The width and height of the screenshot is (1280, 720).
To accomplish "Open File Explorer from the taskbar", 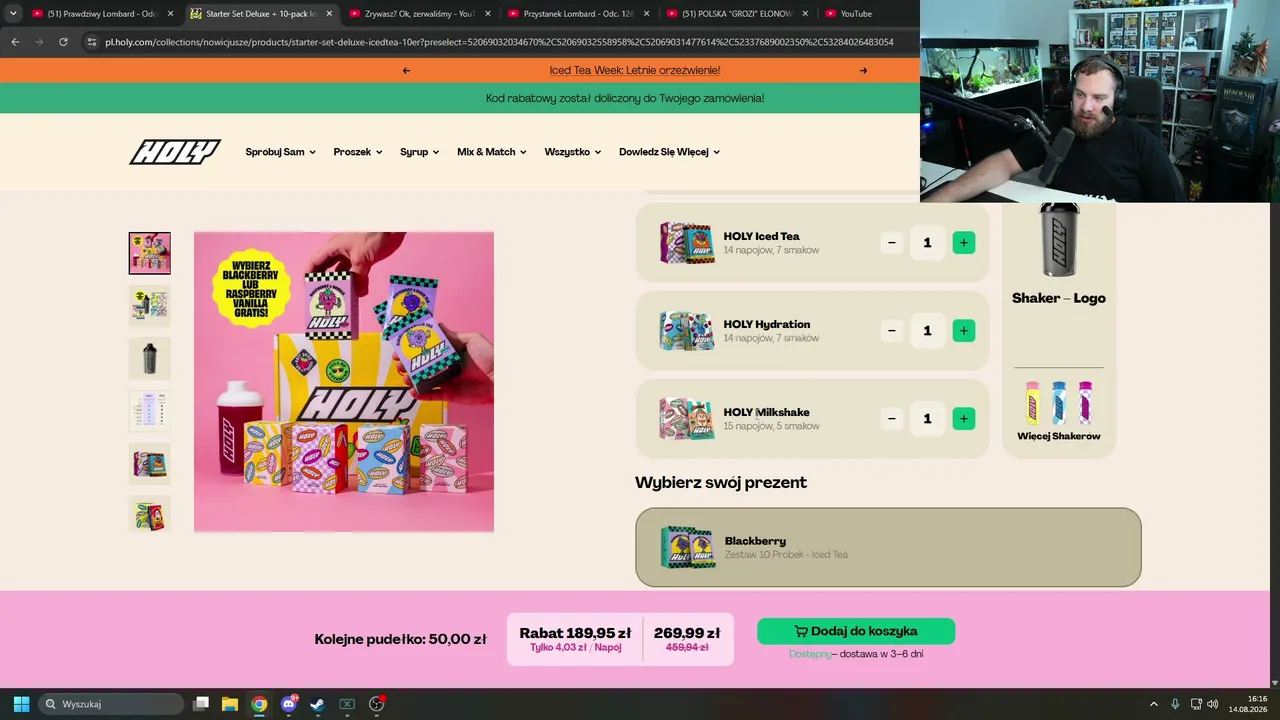I will [230, 704].
